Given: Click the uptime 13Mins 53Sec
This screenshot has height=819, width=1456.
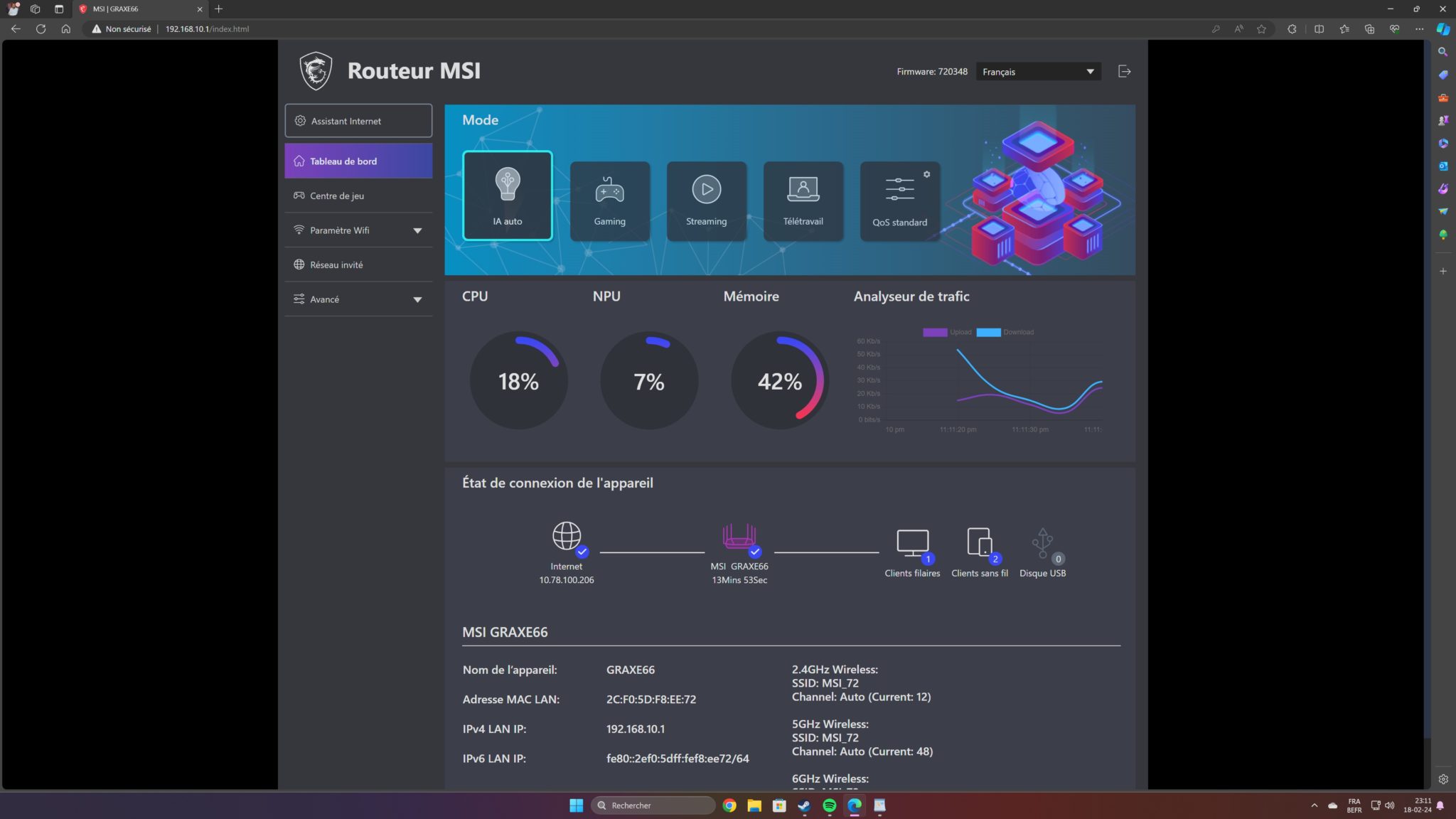Looking at the screenshot, I should [x=739, y=580].
